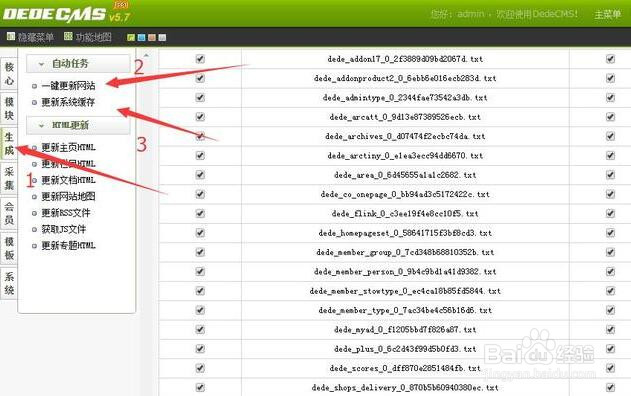Open 获取JS文件 menu item
The width and height of the screenshot is (631, 396).
click(64, 229)
